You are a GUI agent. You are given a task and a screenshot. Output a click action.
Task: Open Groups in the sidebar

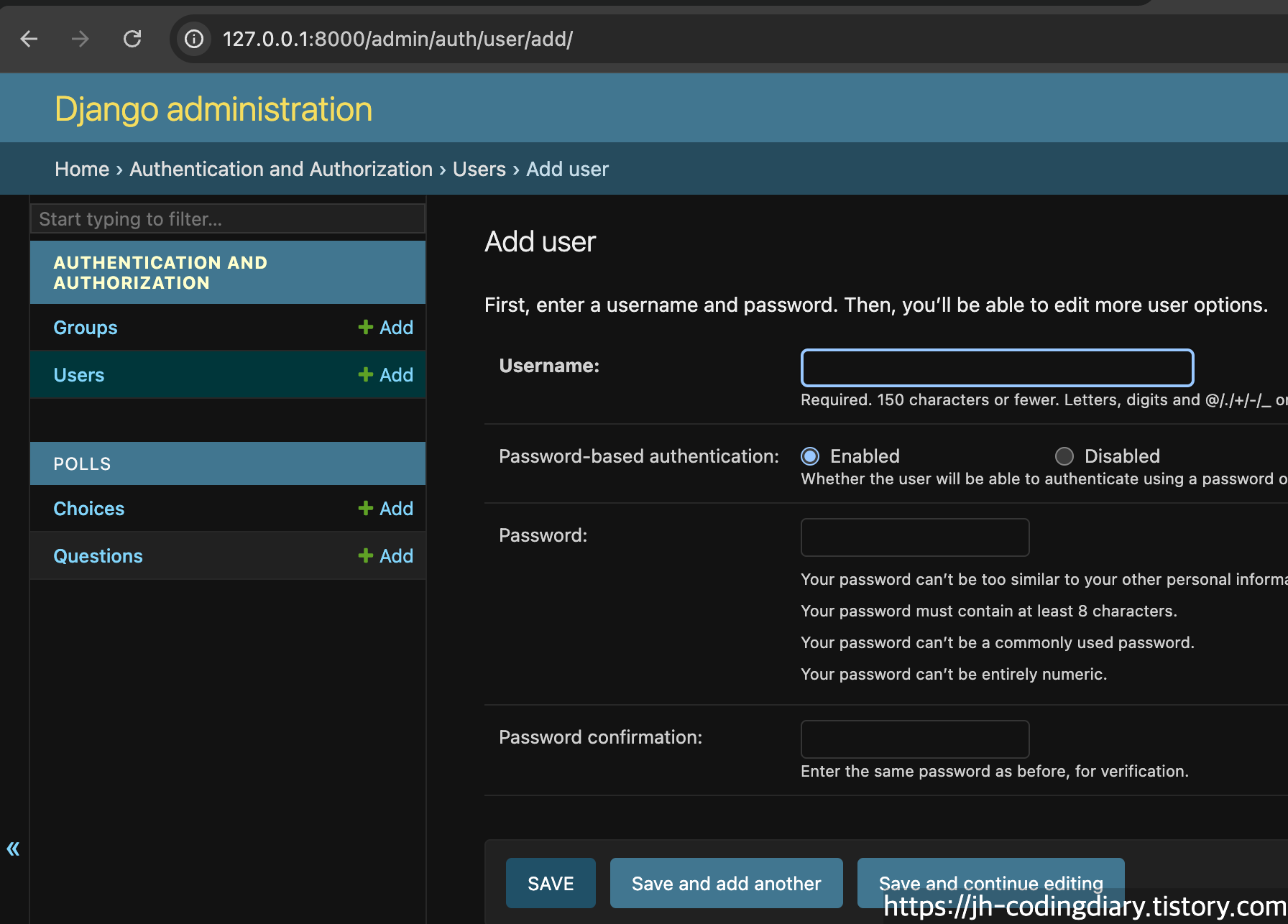tap(86, 328)
